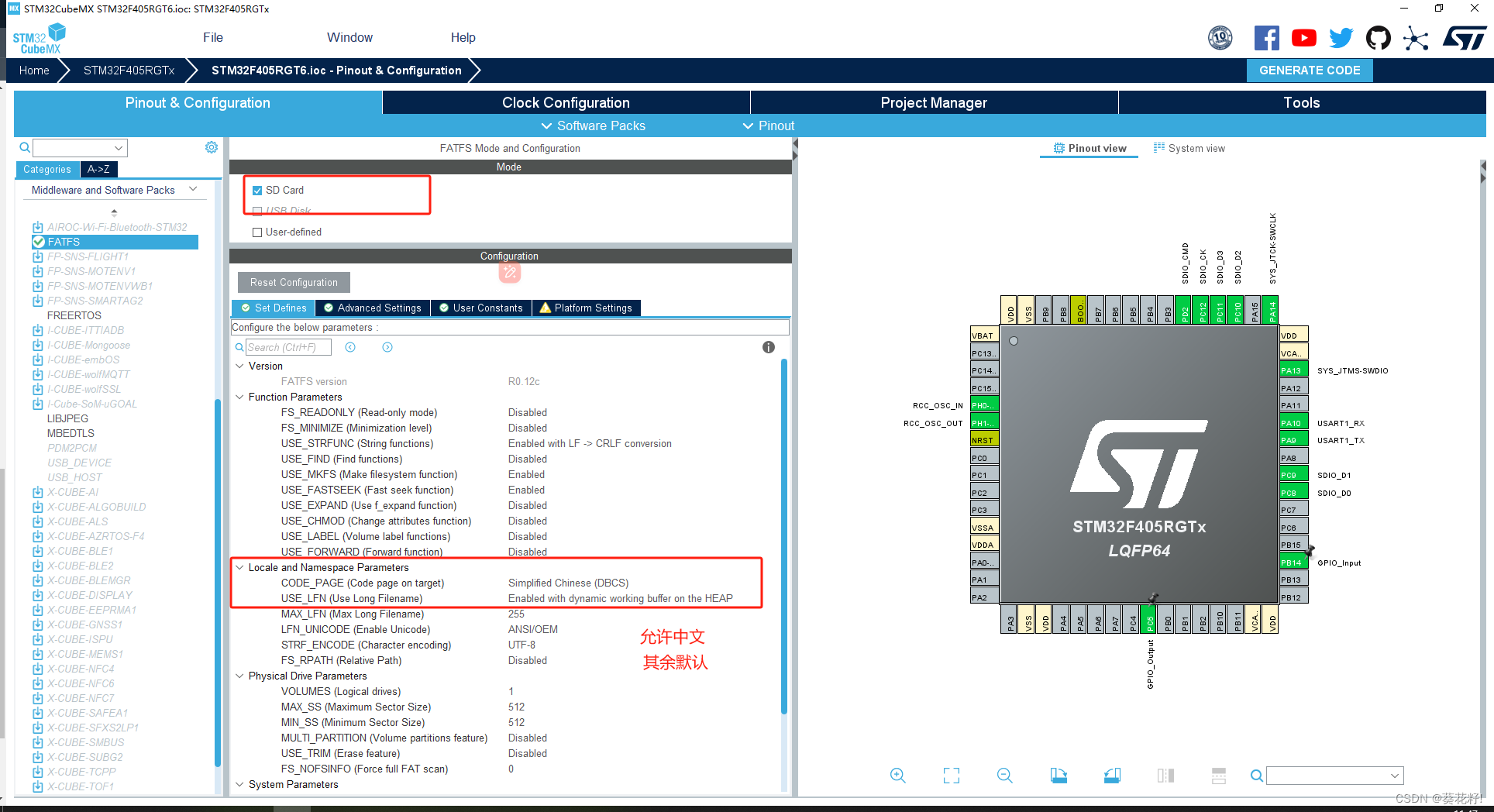Enable the USB Disk checkbox
This screenshot has width=1494, height=812.
(258, 211)
